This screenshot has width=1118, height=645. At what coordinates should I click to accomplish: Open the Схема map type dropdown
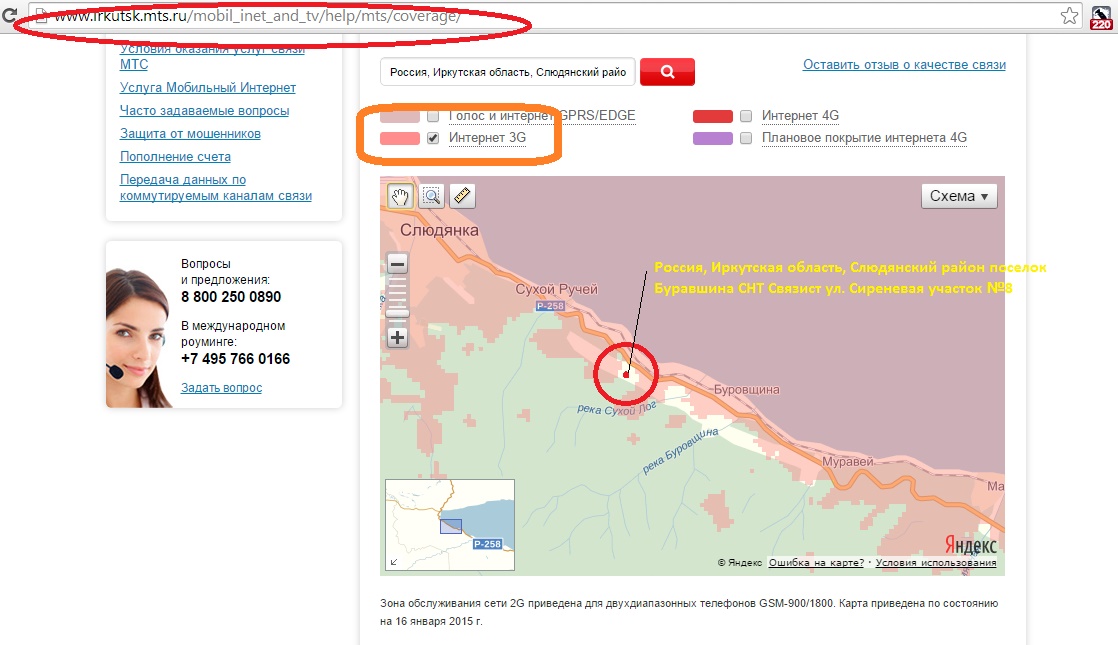[959, 196]
